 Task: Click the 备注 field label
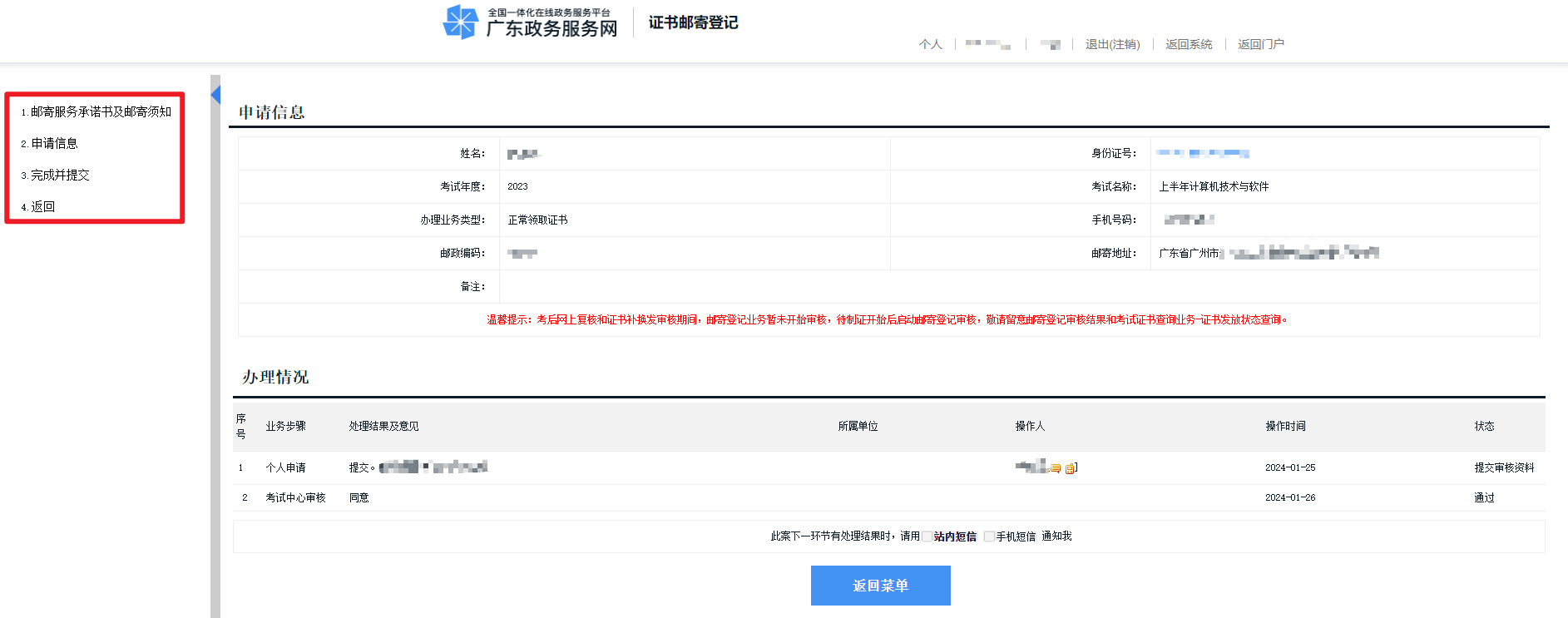coord(472,286)
